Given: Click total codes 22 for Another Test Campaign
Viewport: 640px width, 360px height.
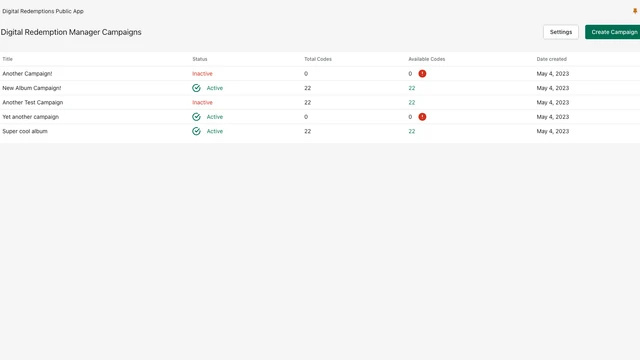Looking at the screenshot, I should click(x=307, y=102).
